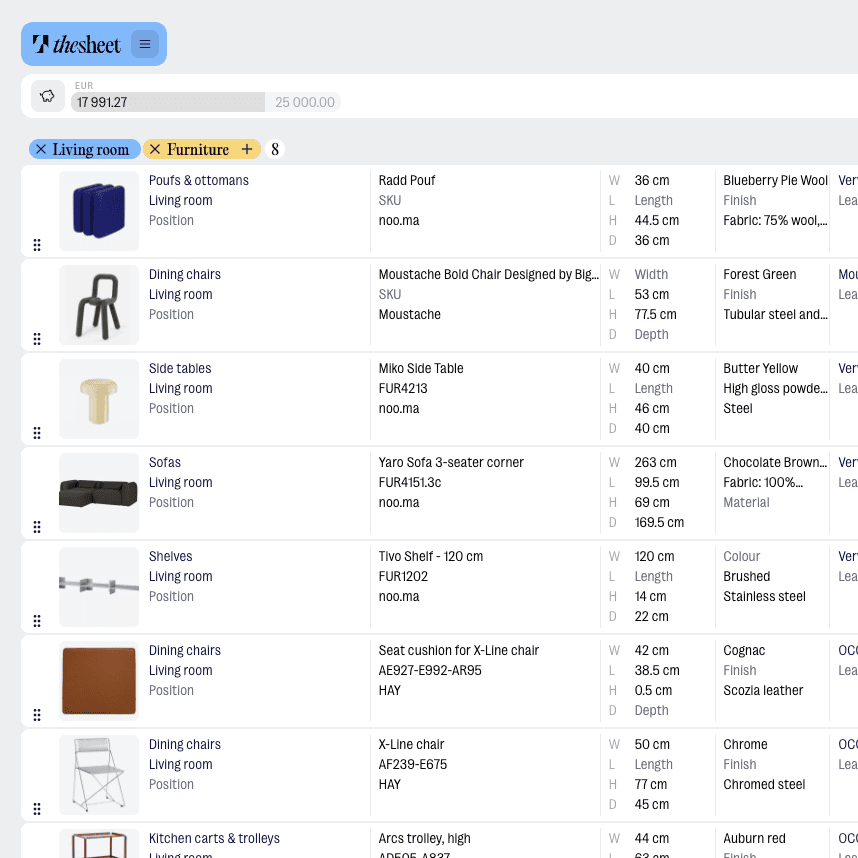
Task: Click the Forest Green colour
Action: coord(760,275)
